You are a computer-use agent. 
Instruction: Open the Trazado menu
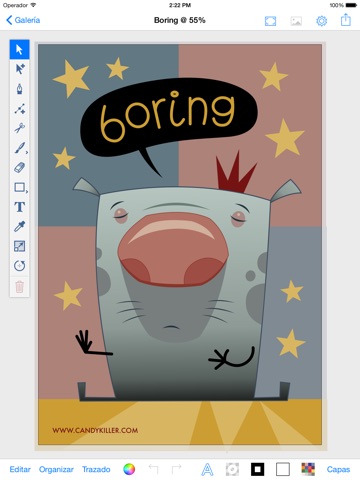click(96, 469)
